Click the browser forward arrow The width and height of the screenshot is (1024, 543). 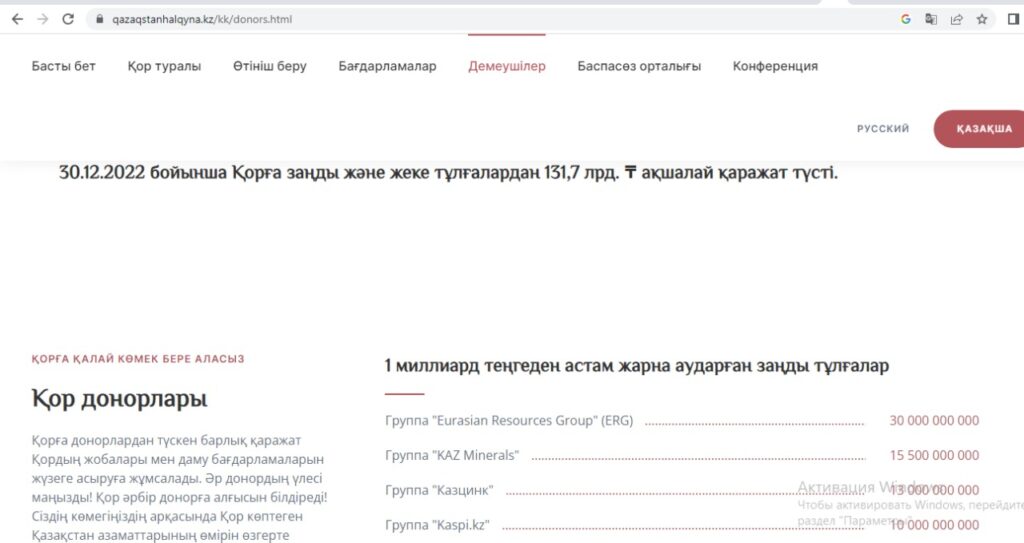(43, 19)
